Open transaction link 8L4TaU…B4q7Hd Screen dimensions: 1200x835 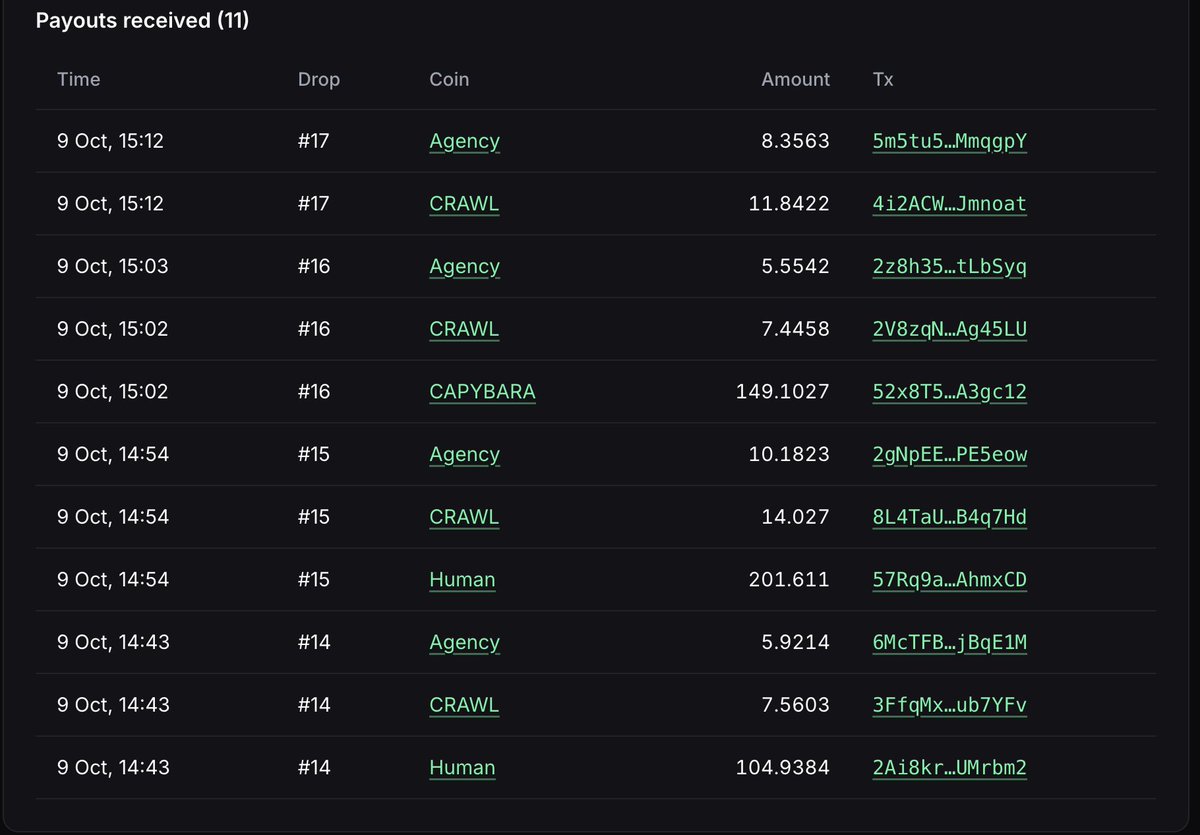[x=950, y=517]
